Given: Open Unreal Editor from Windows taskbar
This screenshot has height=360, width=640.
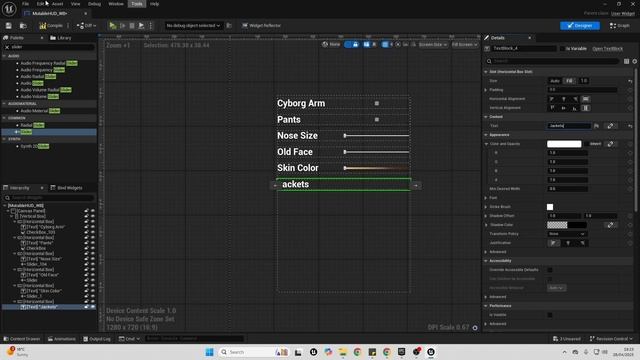Looking at the screenshot, I should coord(431,352).
